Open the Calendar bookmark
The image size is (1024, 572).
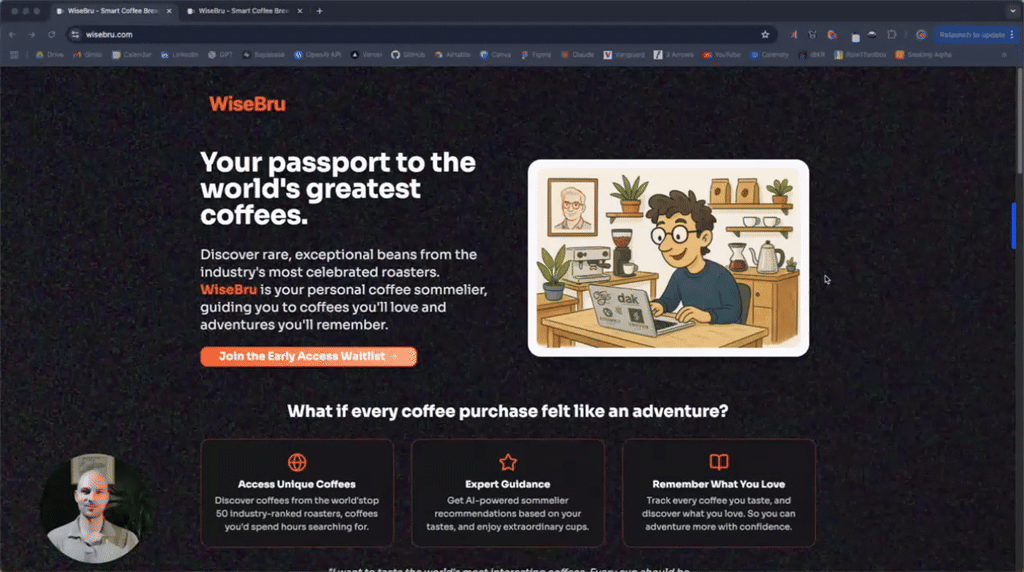pyautogui.click(x=132, y=55)
